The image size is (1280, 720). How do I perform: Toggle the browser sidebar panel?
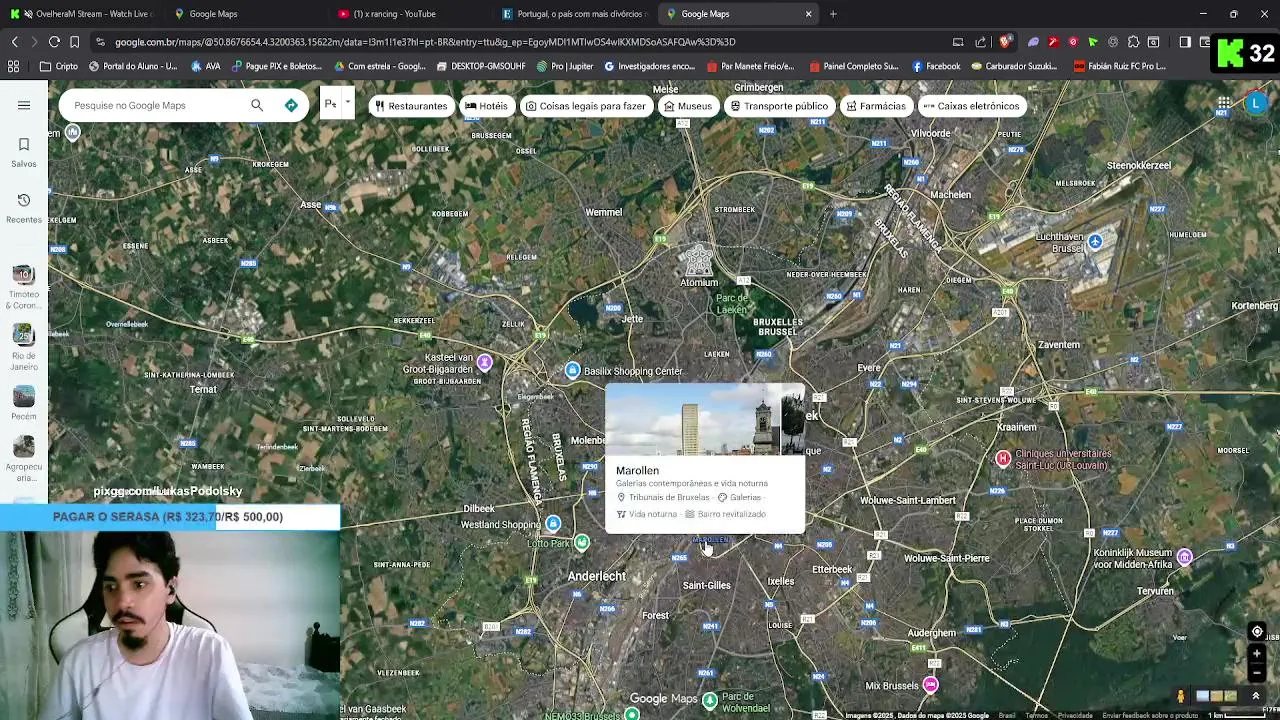tap(1185, 42)
